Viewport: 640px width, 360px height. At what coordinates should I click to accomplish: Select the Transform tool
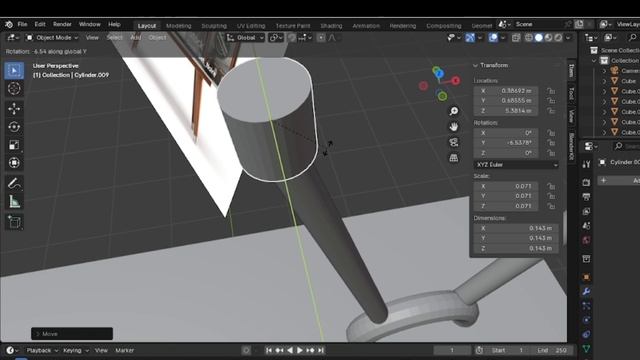[x=14, y=163]
